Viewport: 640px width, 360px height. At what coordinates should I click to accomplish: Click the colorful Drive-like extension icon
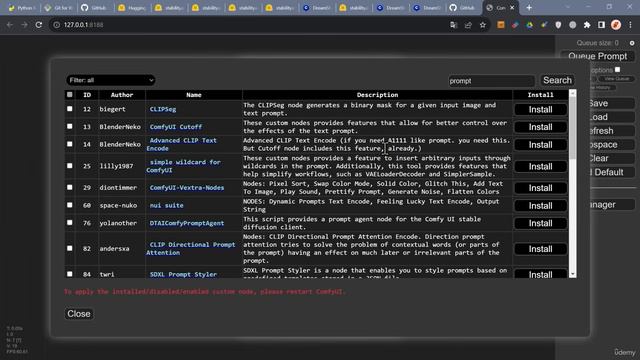click(x=529, y=25)
